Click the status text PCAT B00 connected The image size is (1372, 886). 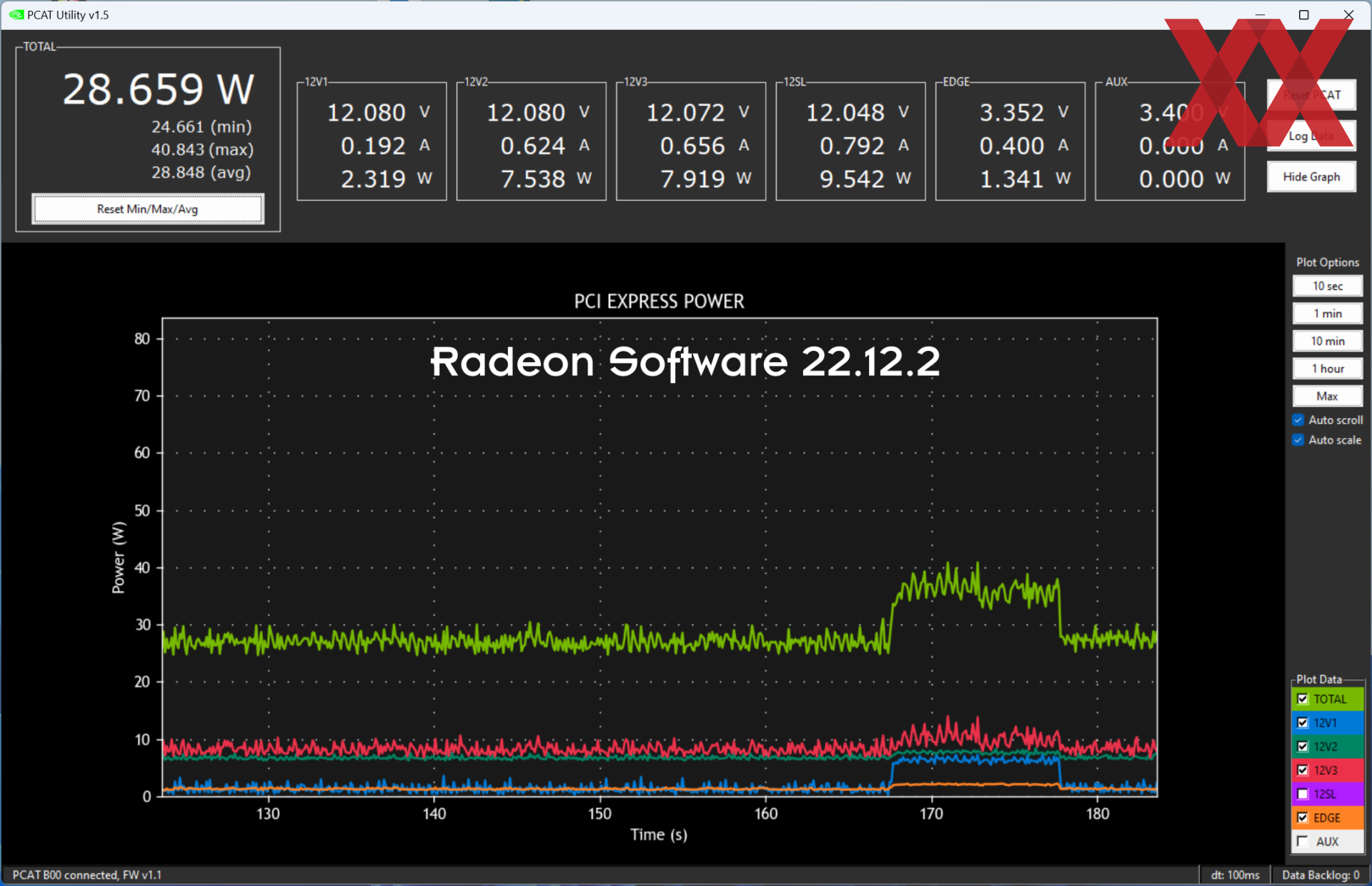86,875
